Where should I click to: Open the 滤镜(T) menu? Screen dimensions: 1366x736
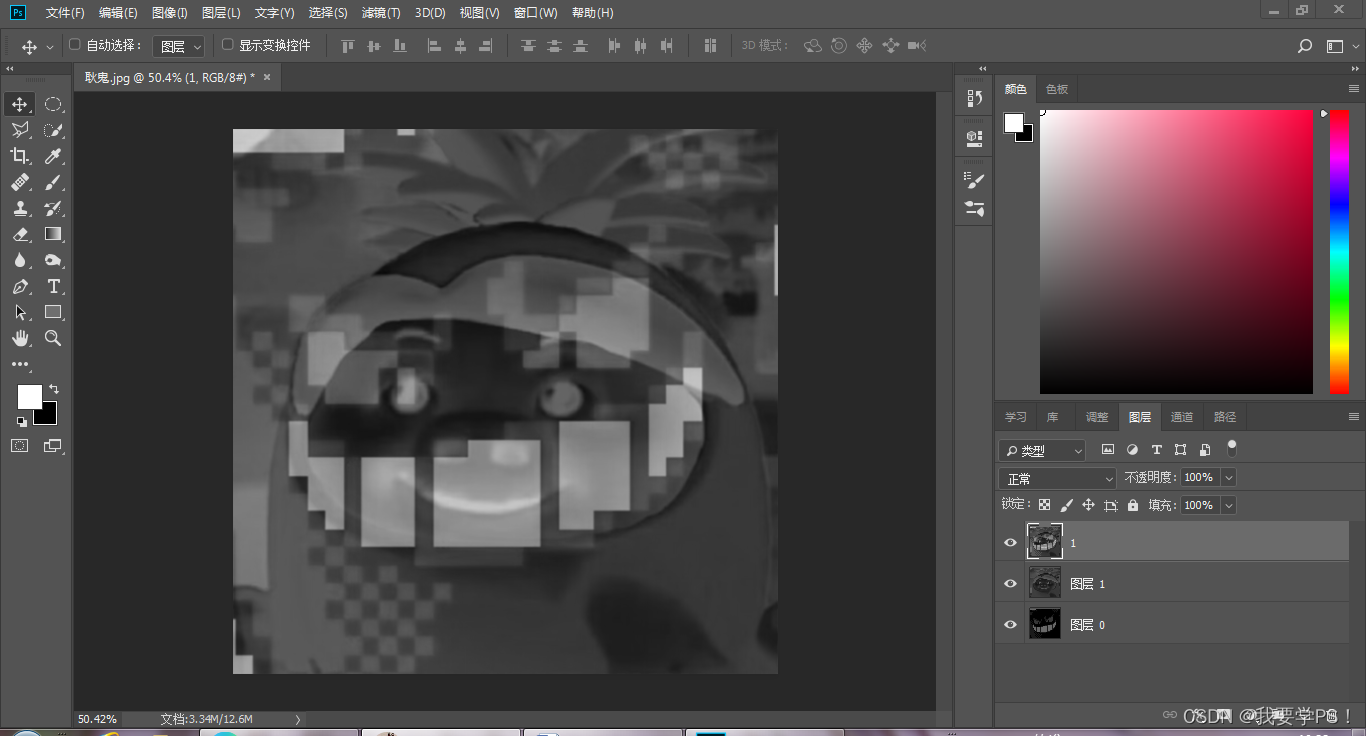coord(380,13)
